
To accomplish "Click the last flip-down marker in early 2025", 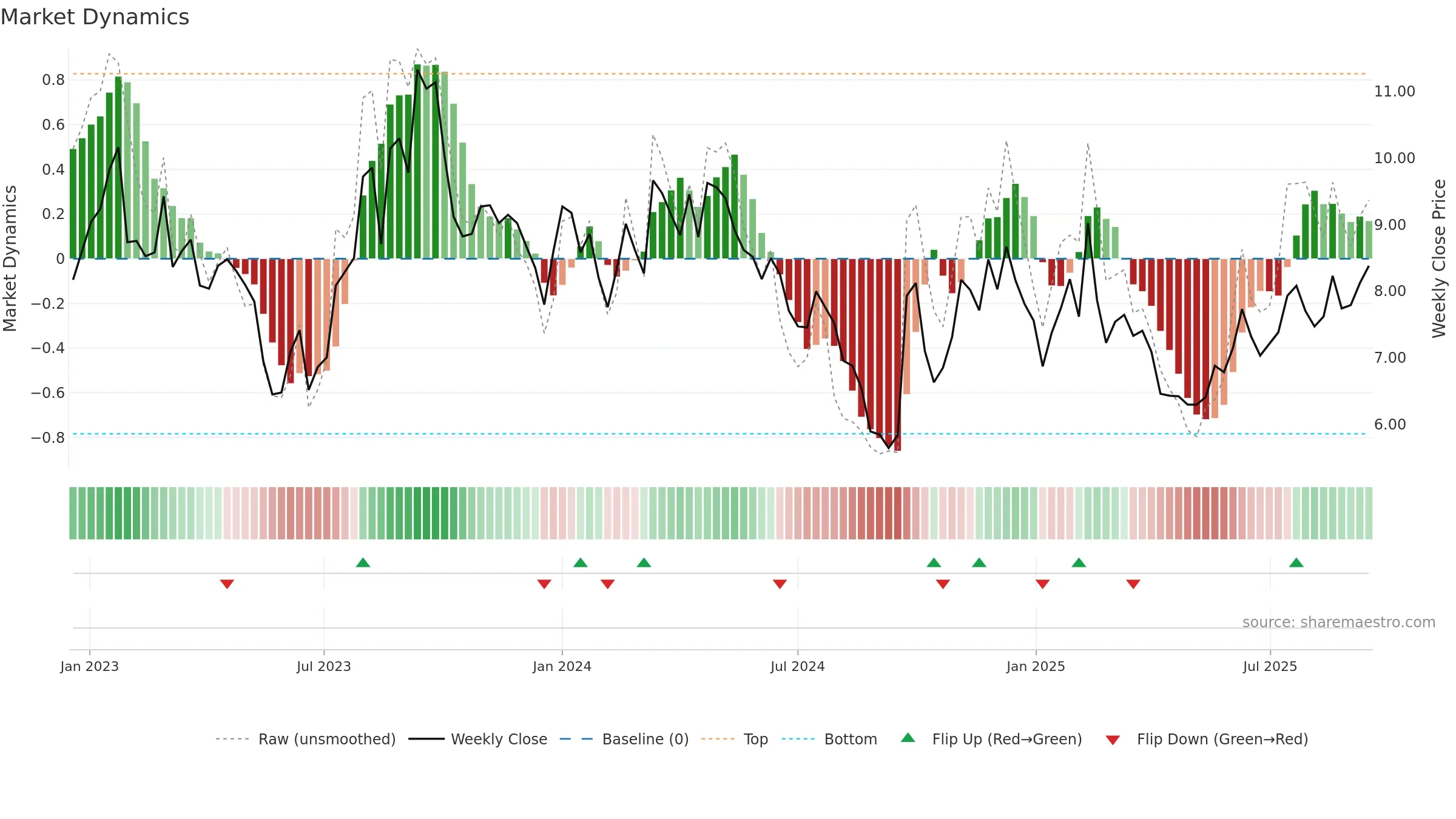I will 1133,584.
